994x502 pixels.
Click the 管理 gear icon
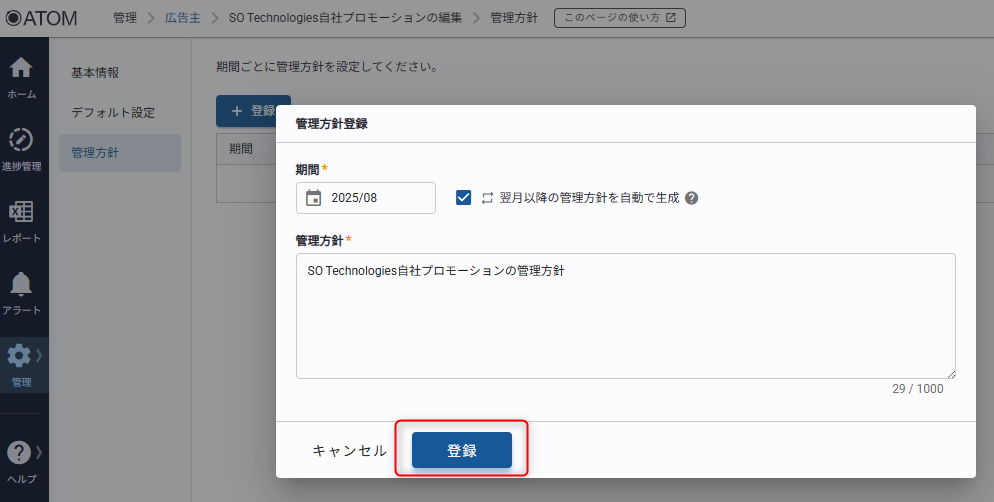18,356
